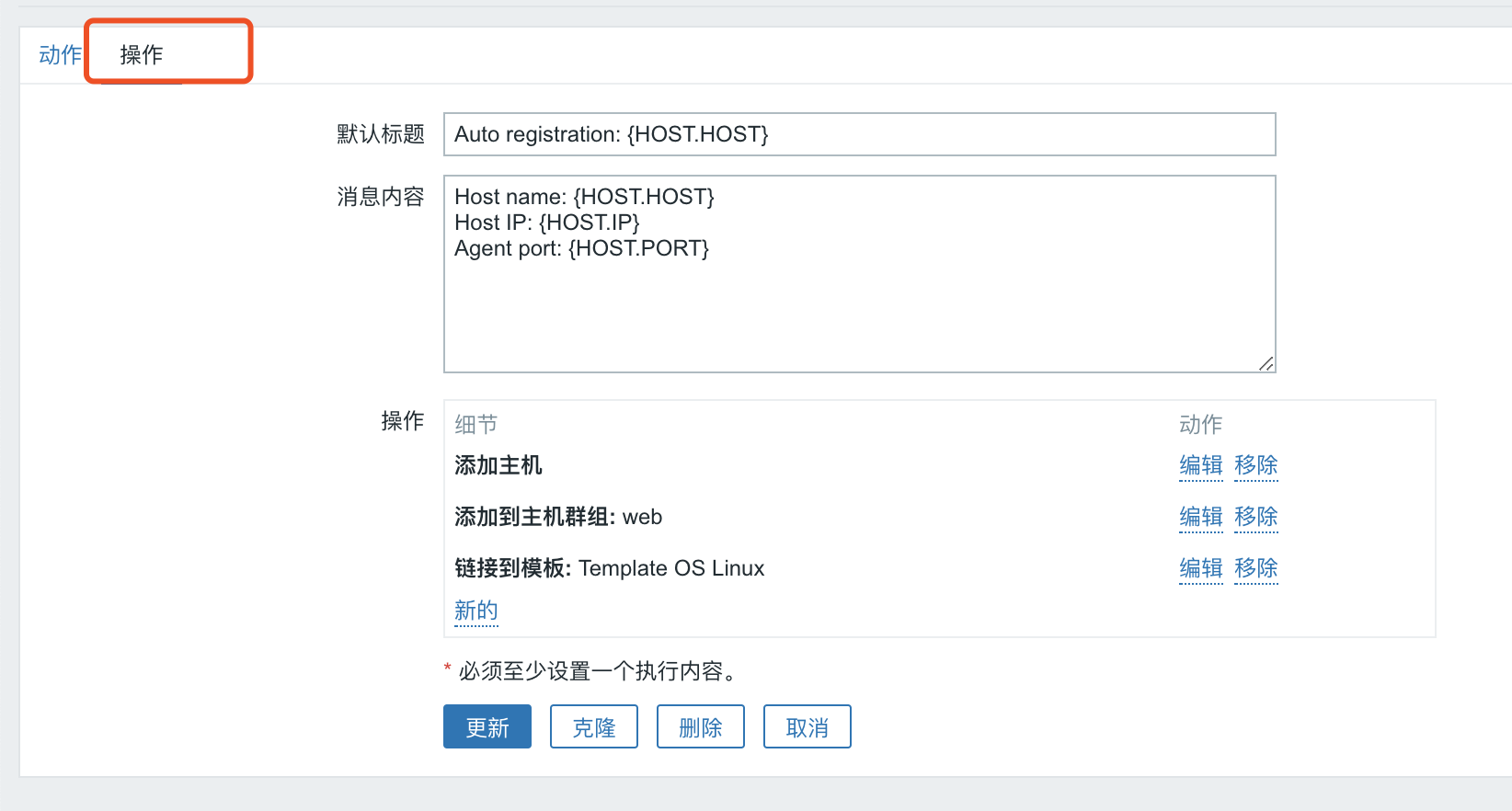Viewport: 1512px width, 811px height.
Task: Edit the 添加主机 operation
Action: (1201, 465)
